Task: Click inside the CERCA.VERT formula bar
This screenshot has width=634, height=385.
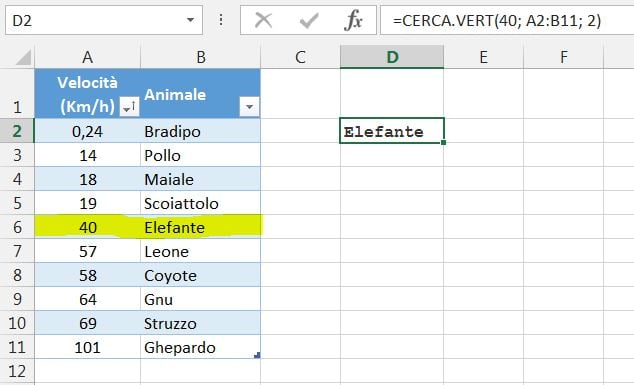Action: [x=507, y=20]
